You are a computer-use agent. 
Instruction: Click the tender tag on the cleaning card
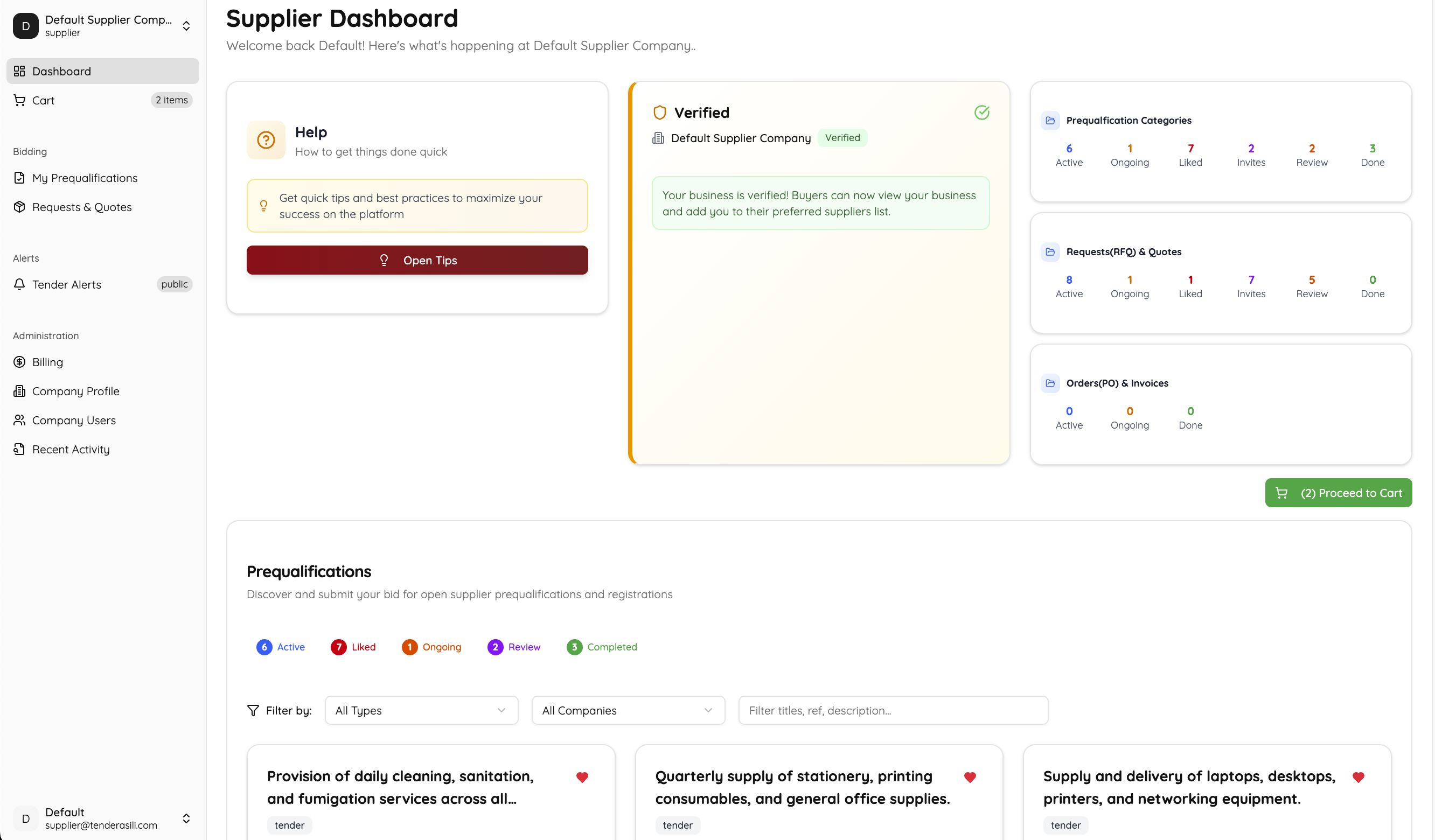pyautogui.click(x=289, y=825)
